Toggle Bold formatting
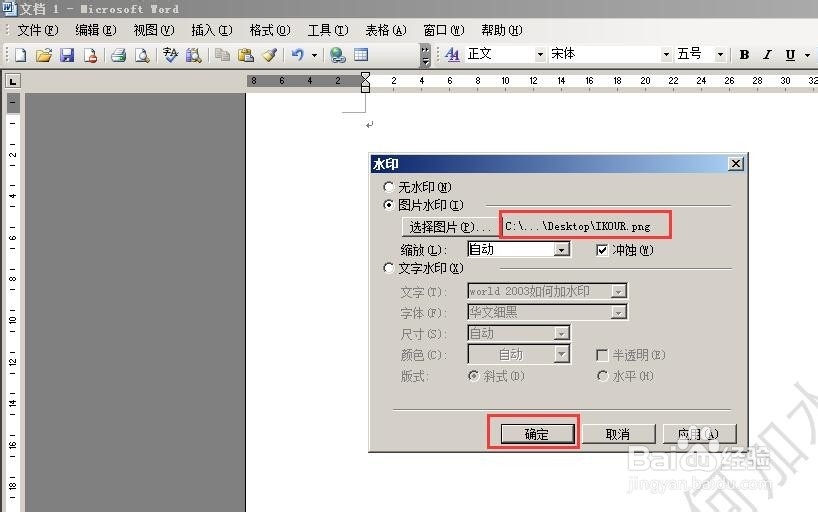 pos(744,54)
